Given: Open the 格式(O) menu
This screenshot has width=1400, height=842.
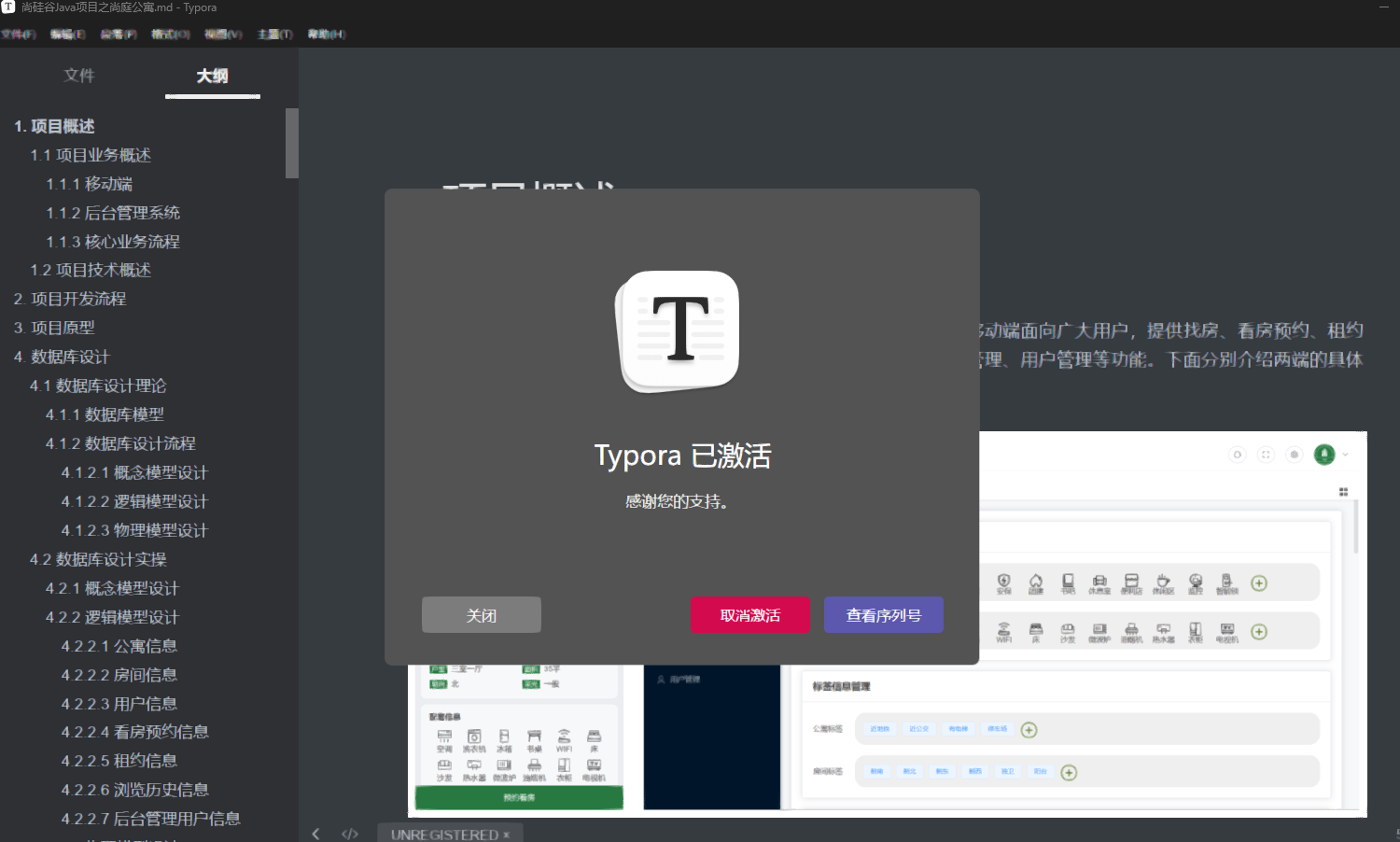Looking at the screenshot, I should point(171,35).
